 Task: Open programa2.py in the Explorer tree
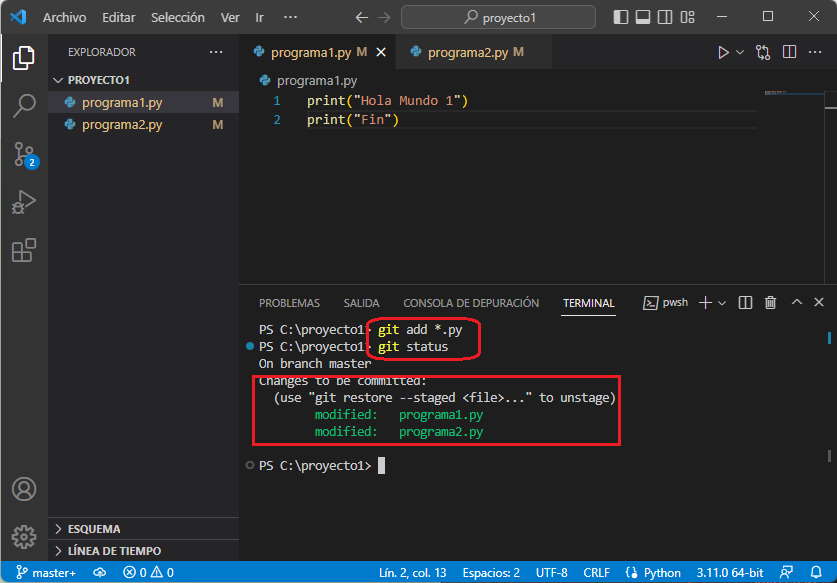144,125
